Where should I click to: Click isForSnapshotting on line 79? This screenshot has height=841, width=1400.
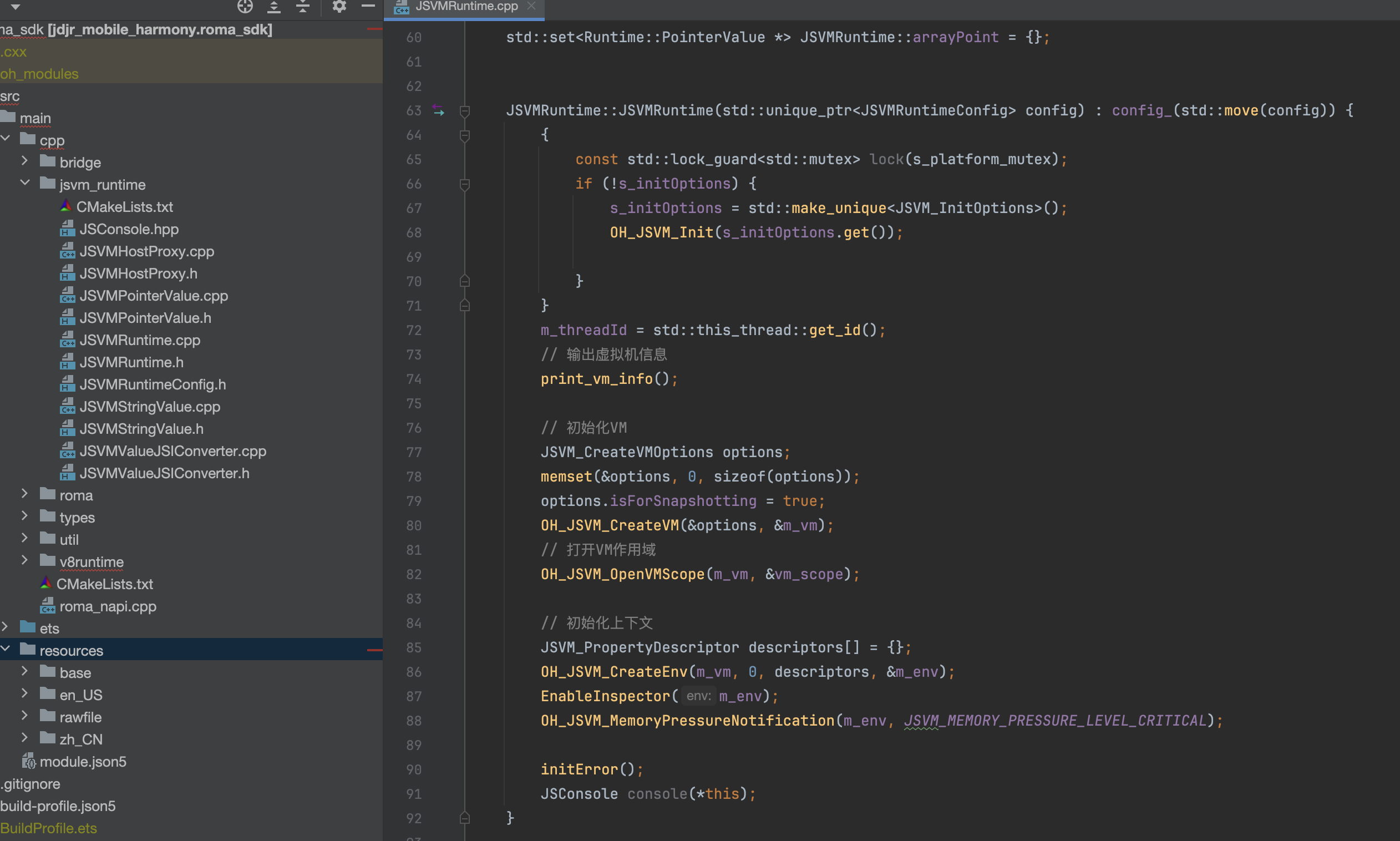coord(683,500)
